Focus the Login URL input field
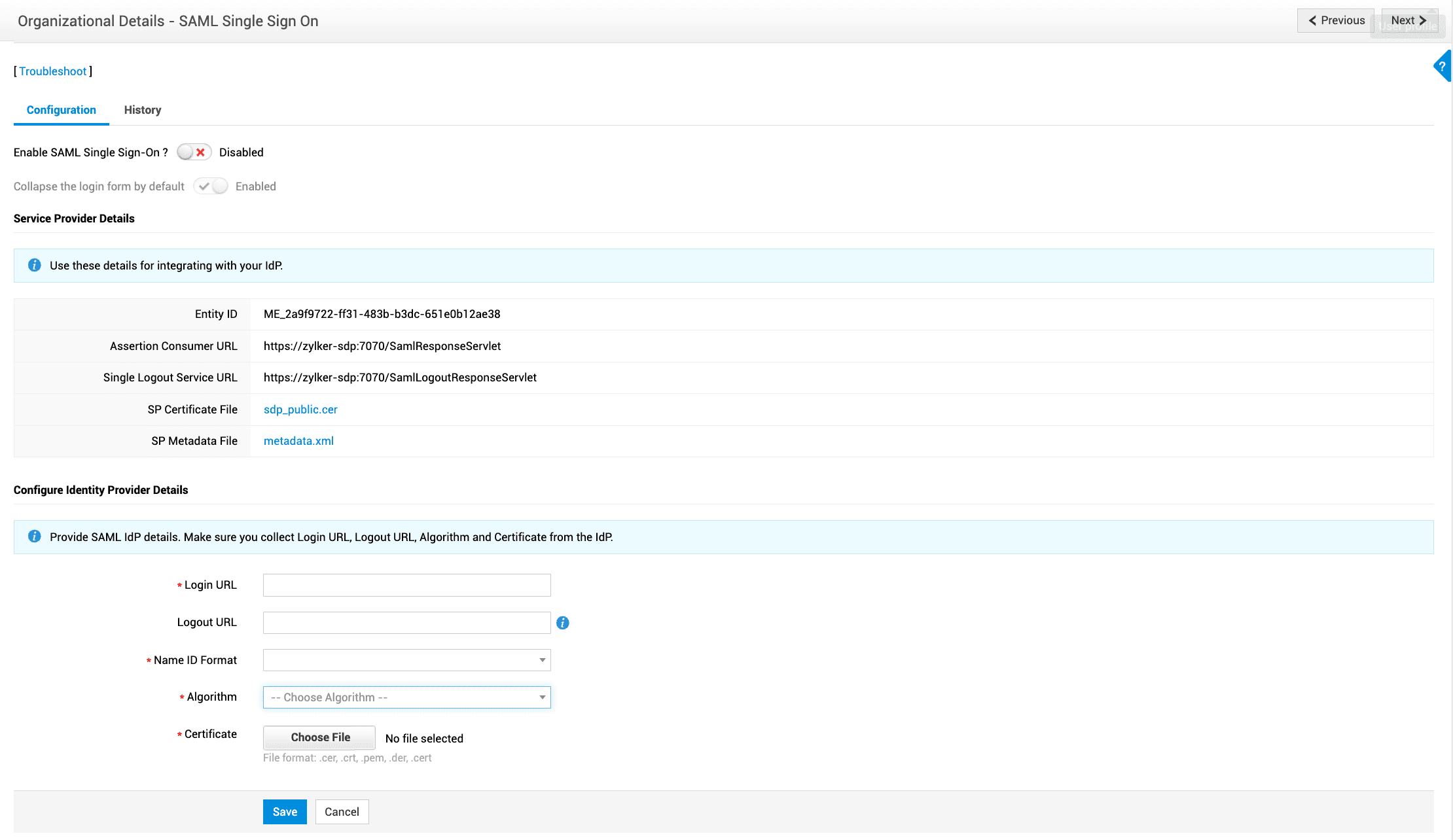This screenshot has width=1453, height=840. point(406,585)
